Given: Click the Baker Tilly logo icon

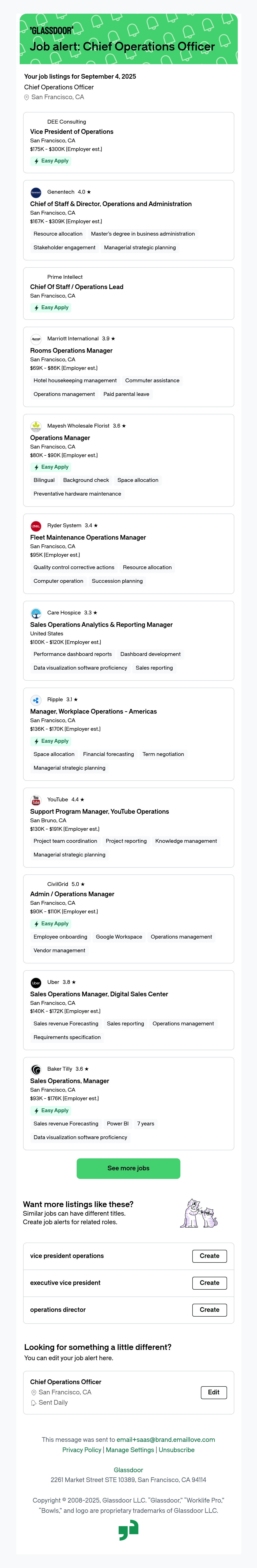Looking at the screenshot, I should (36, 1069).
